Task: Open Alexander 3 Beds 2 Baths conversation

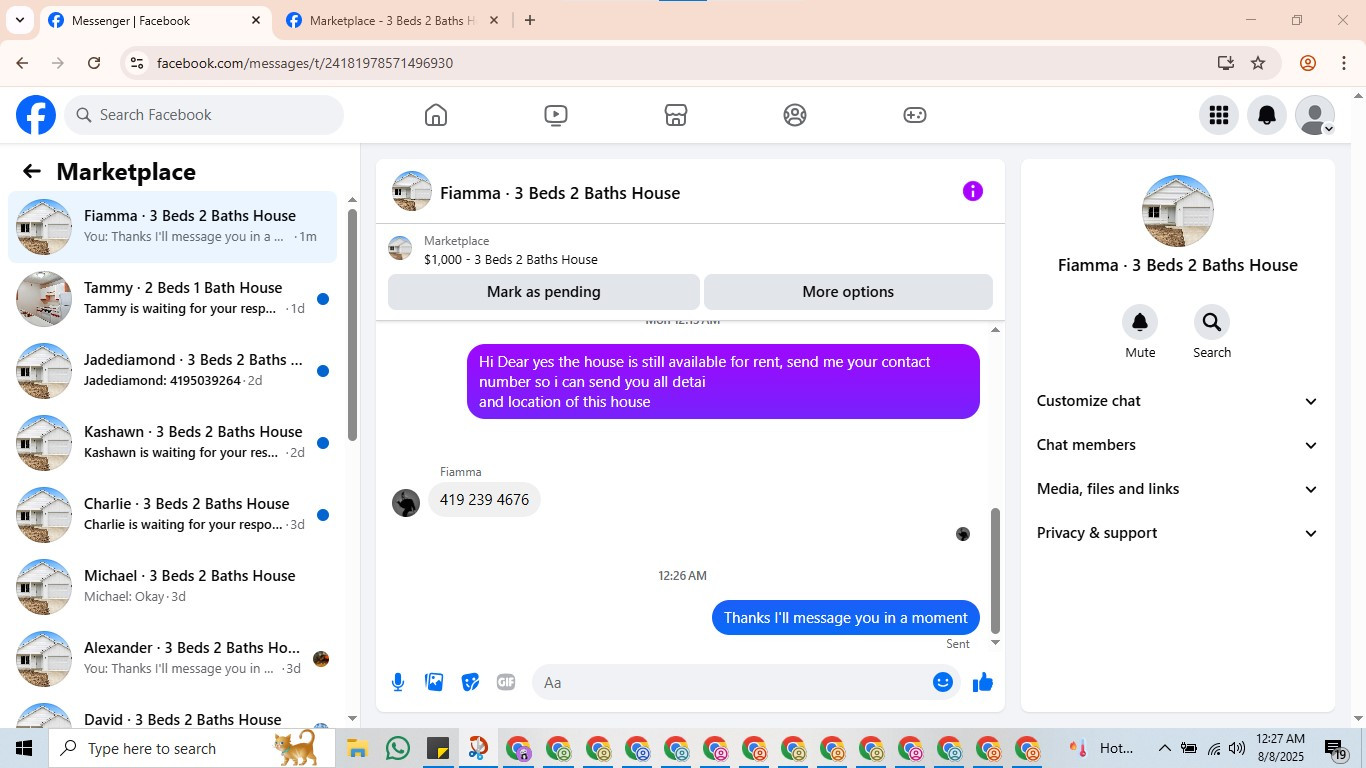Action: click(x=173, y=659)
